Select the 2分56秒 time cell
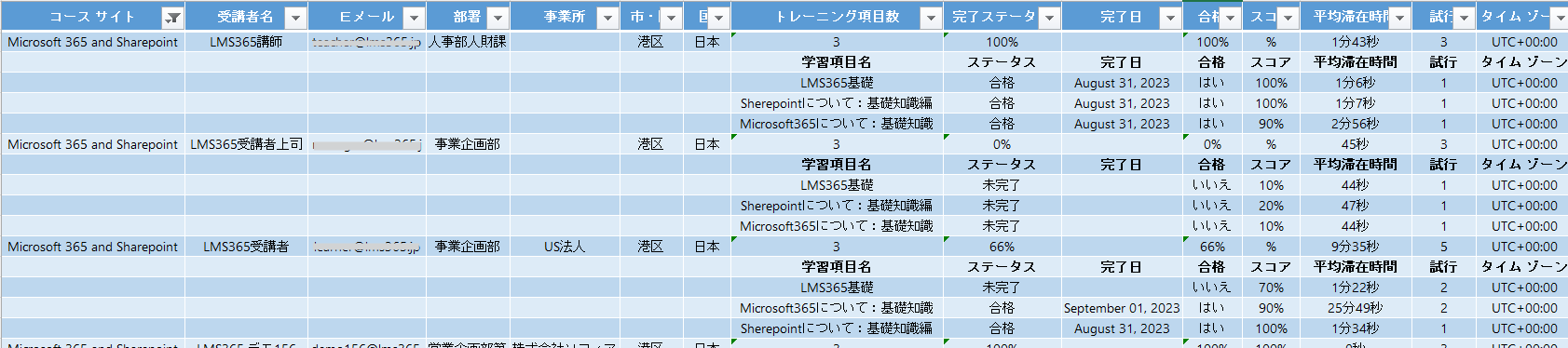The width and height of the screenshot is (1568, 348). tap(1355, 124)
